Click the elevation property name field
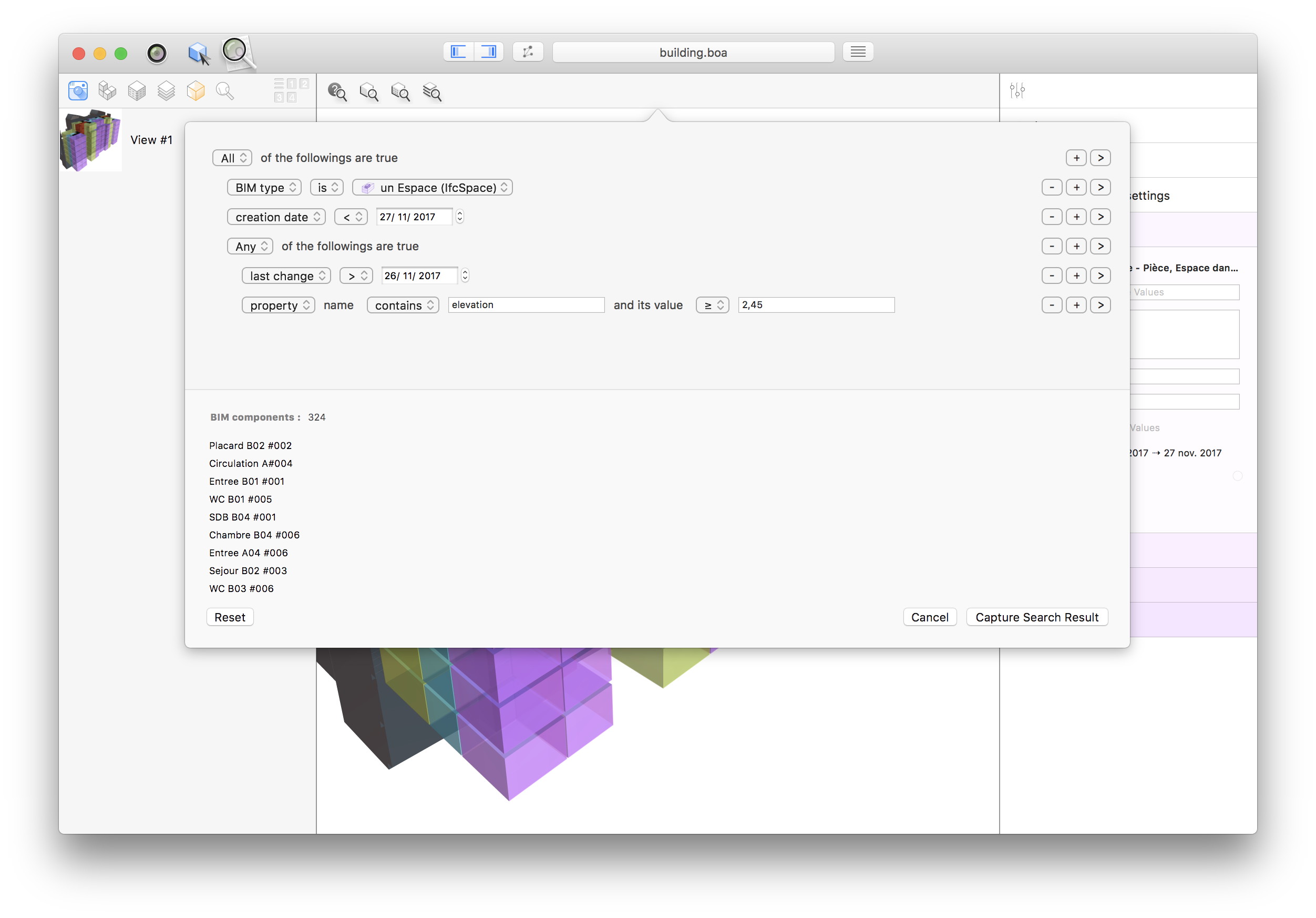The height and width of the screenshot is (918, 1316). (x=526, y=305)
